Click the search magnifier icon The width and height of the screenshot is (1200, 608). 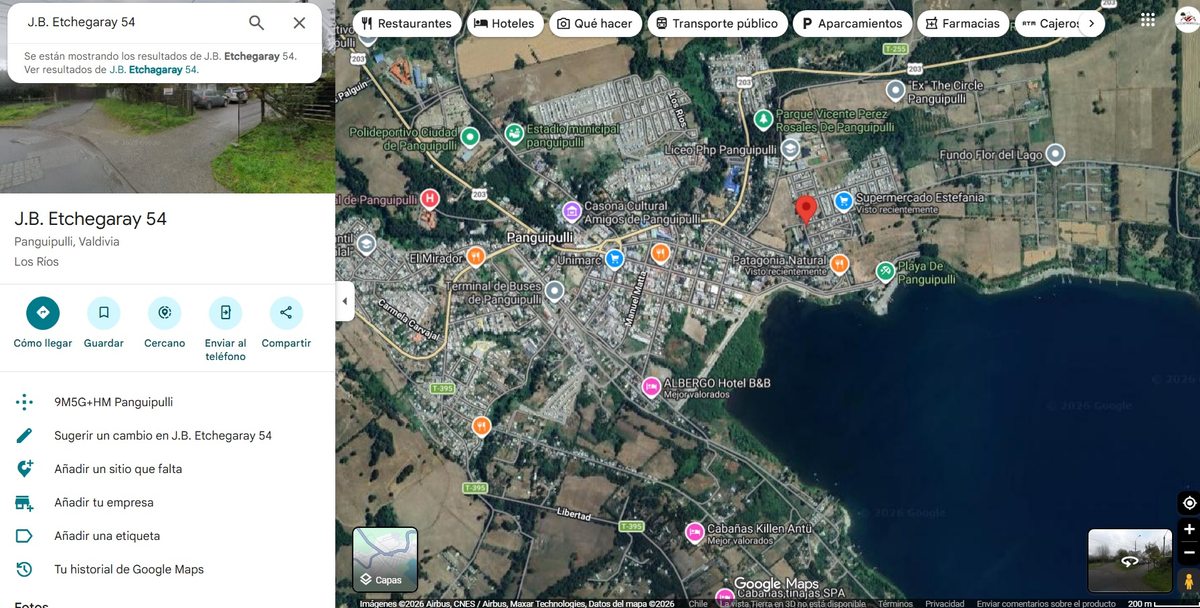pos(256,22)
